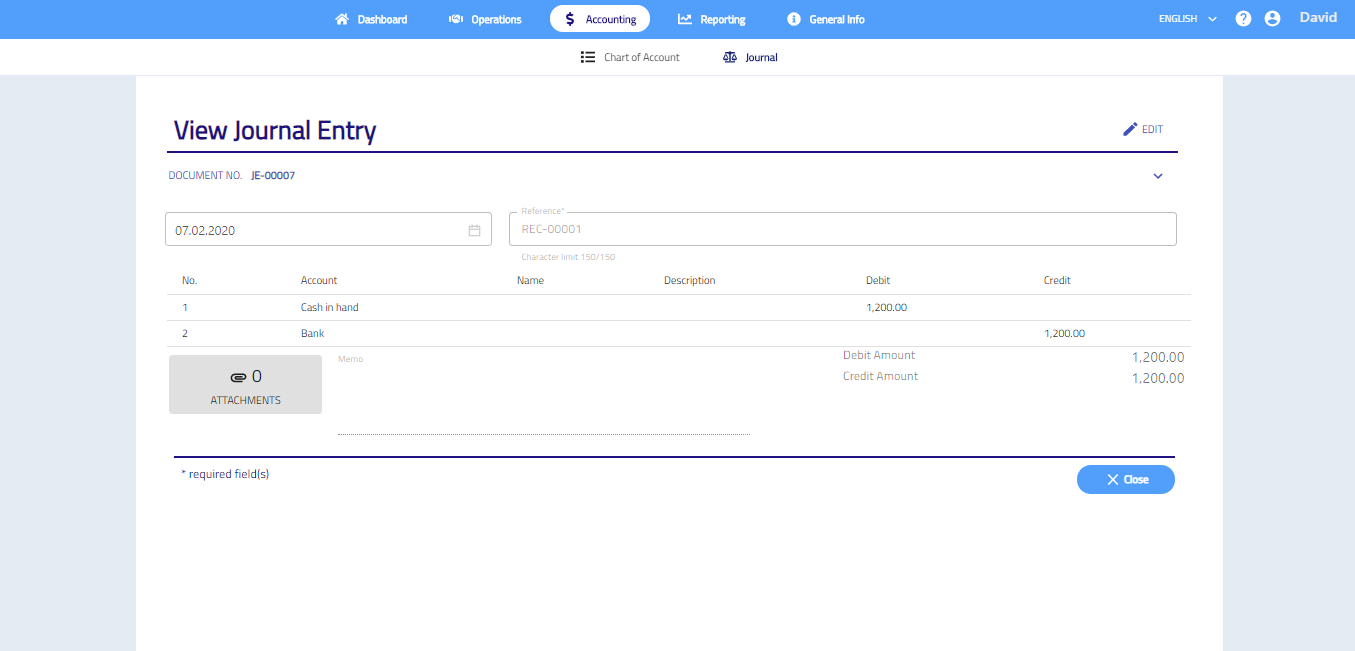Select the Cash in hand row
Screen dimensions: 1355x651
[329, 307]
